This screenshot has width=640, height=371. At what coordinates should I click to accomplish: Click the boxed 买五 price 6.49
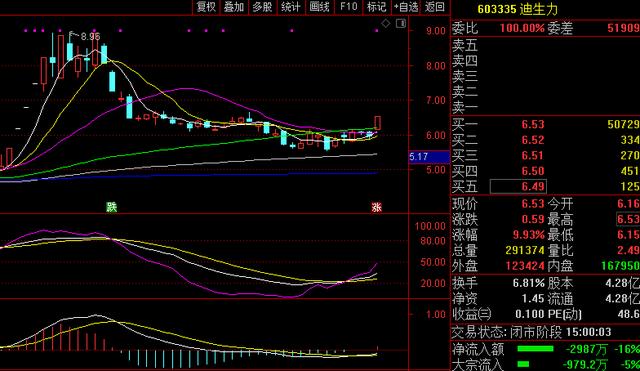tap(518, 187)
